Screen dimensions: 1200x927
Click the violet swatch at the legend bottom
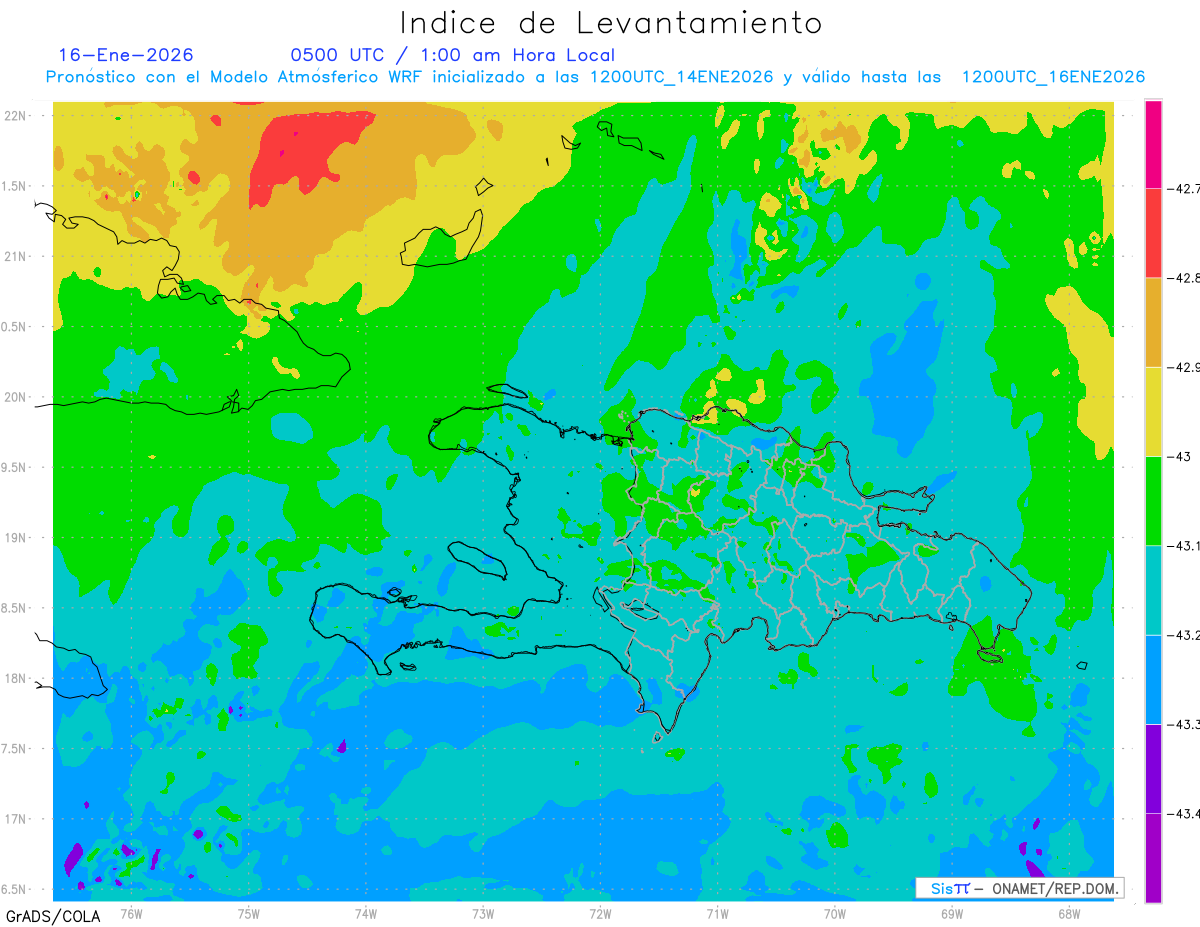[1153, 857]
